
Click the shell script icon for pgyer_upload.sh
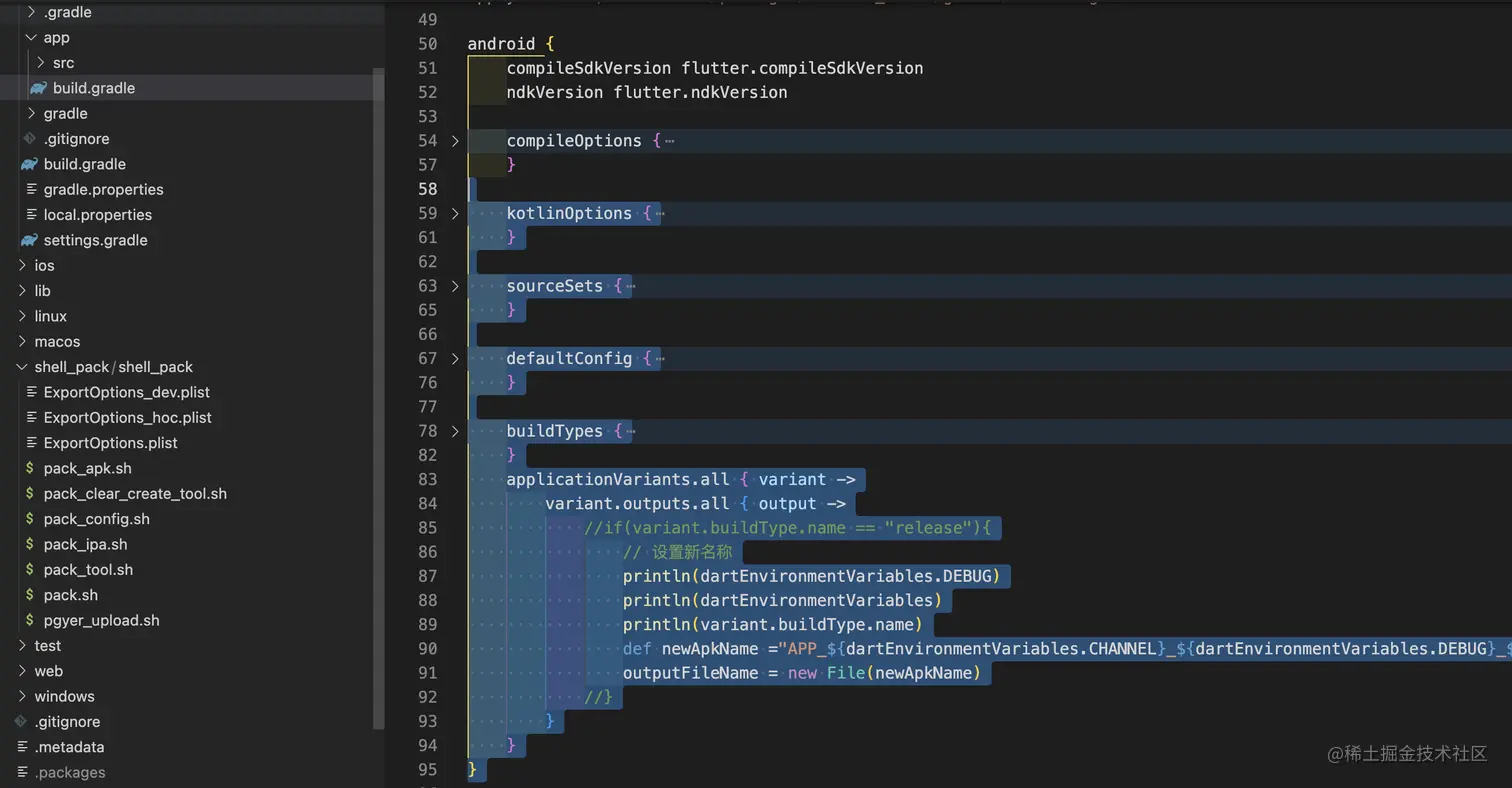(x=30, y=620)
